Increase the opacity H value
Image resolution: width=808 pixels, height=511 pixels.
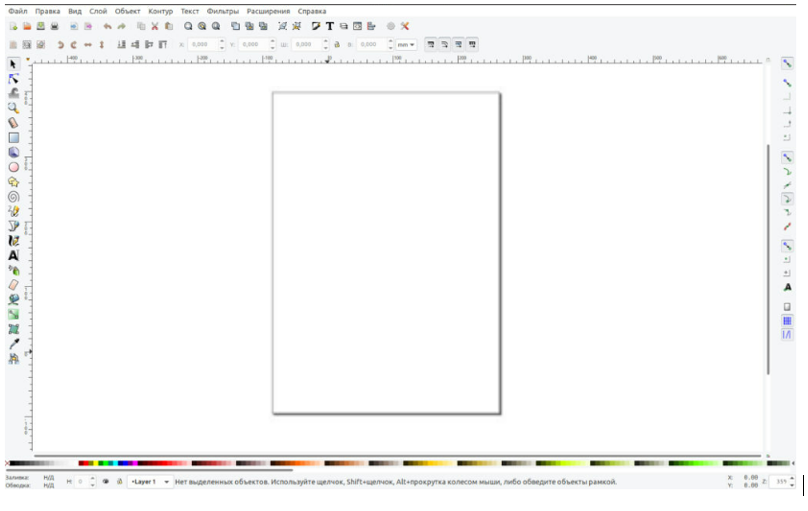coord(92,479)
